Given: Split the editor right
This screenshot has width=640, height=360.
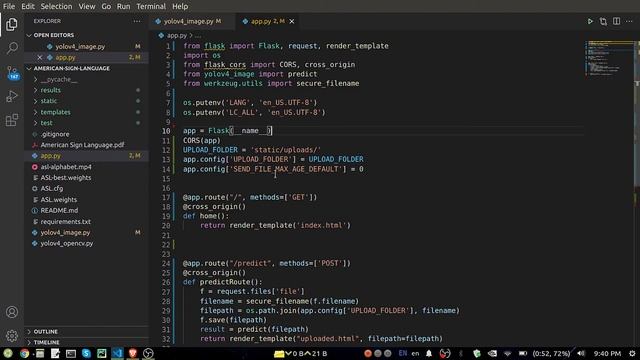Looking at the screenshot, I should [x=616, y=21].
